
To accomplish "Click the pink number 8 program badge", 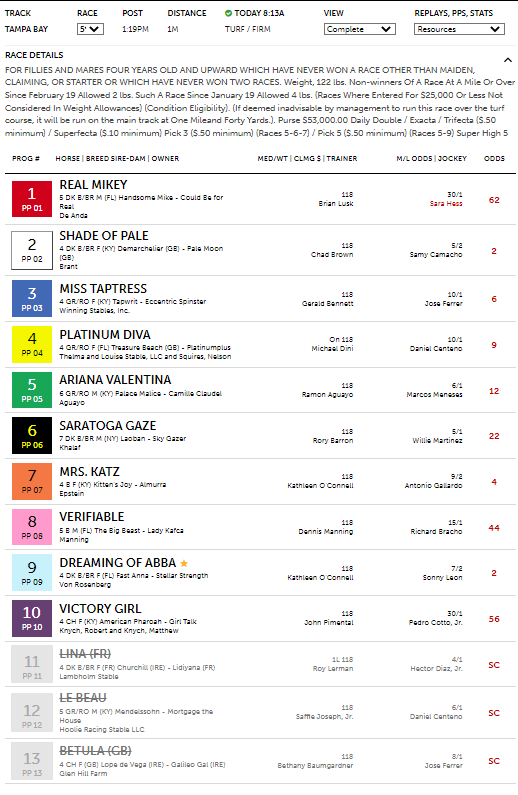I will click(32, 527).
